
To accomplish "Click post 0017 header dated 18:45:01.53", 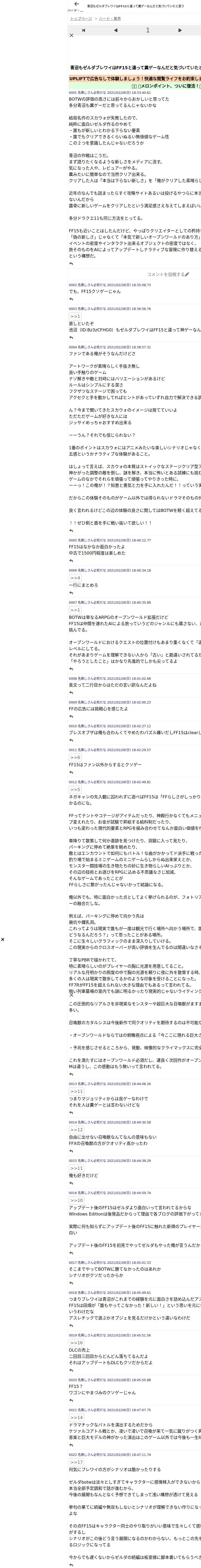I will (x=110, y=1263).
